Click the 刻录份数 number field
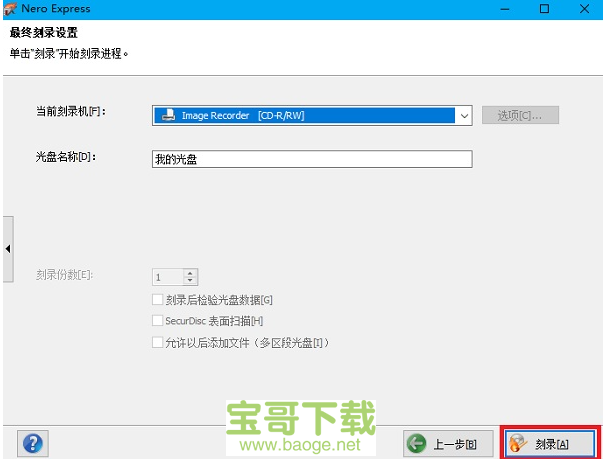The width and height of the screenshot is (603, 461). (168, 277)
